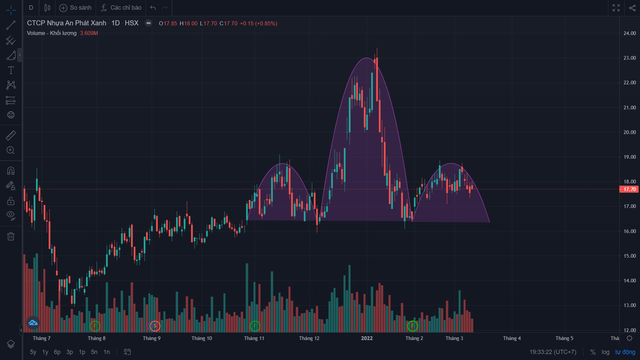Open the pitchfork tools group
The image size is (640, 360).
11,40
